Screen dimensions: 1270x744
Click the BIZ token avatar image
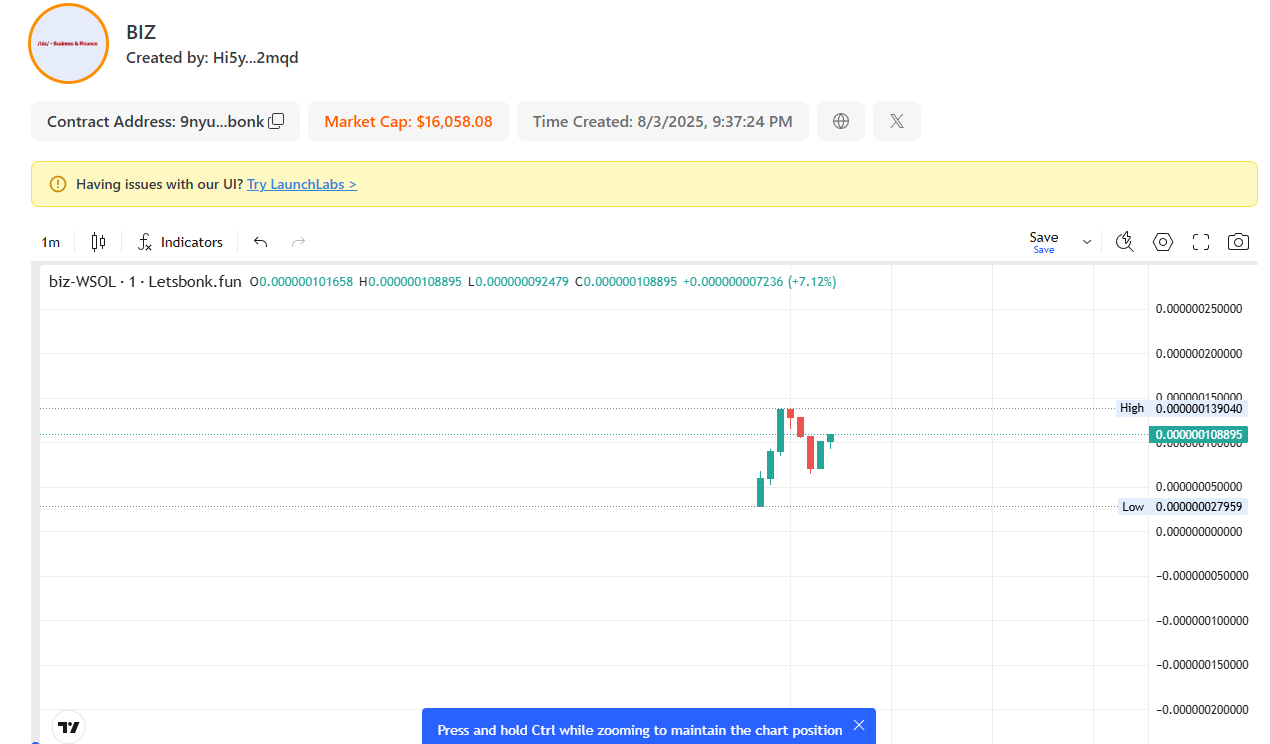click(x=68, y=43)
